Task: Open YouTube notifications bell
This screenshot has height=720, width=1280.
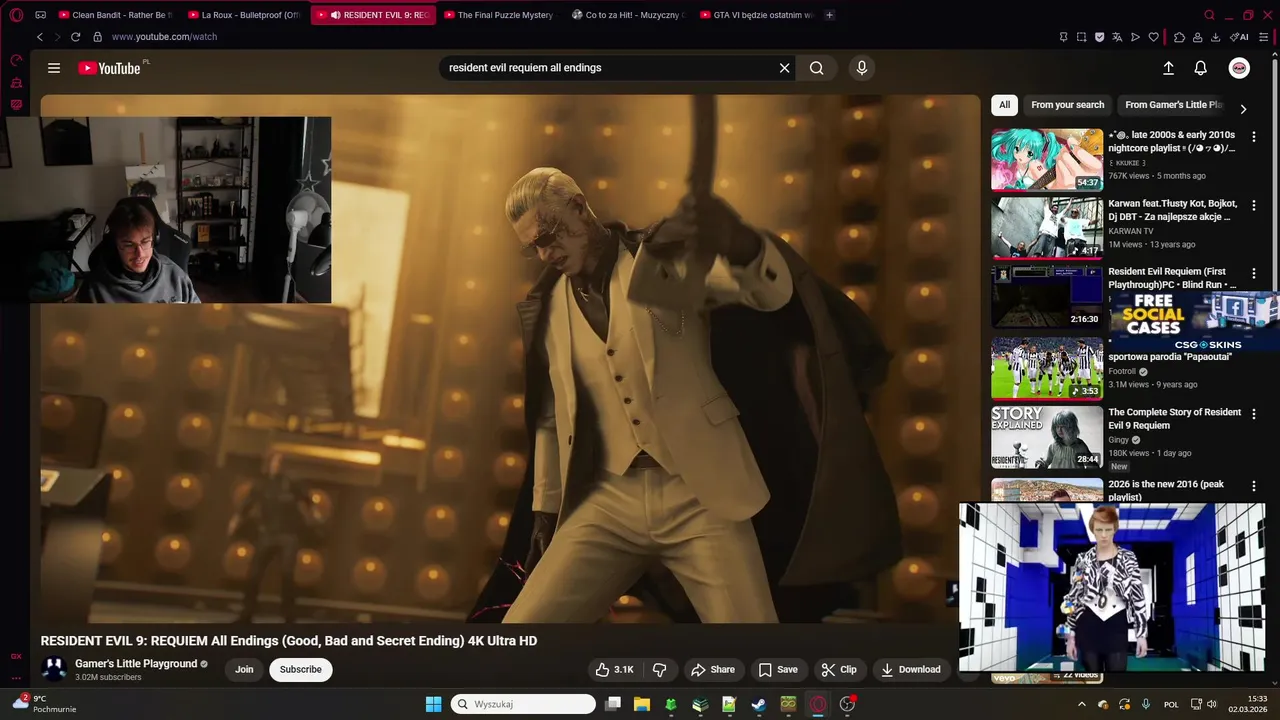Action: tap(1201, 68)
